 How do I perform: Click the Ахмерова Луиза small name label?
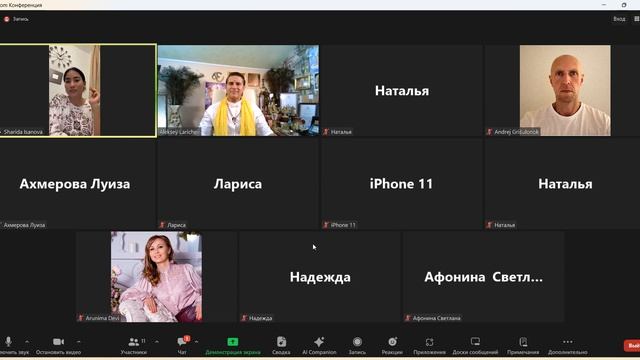point(24,225)
